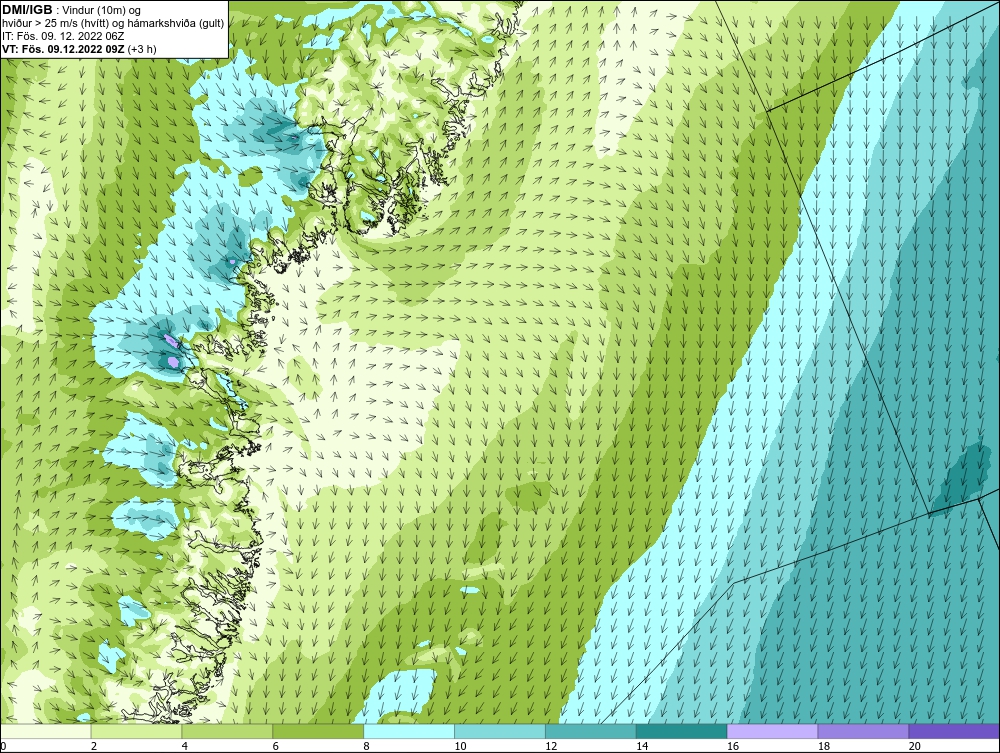Click the legend scale label 10
Screen dimensions: 1000x753
coord(460,746)
